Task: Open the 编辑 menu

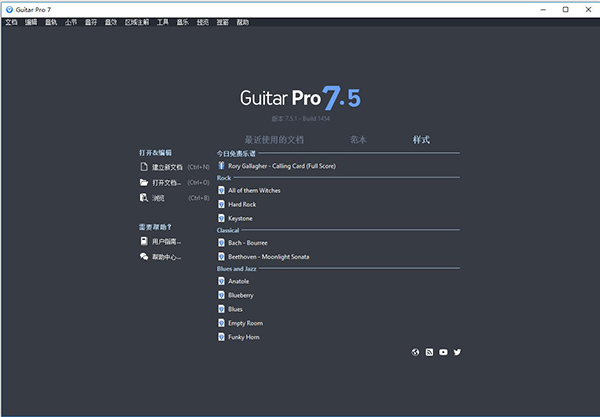Action: click(x=31, y=22)
